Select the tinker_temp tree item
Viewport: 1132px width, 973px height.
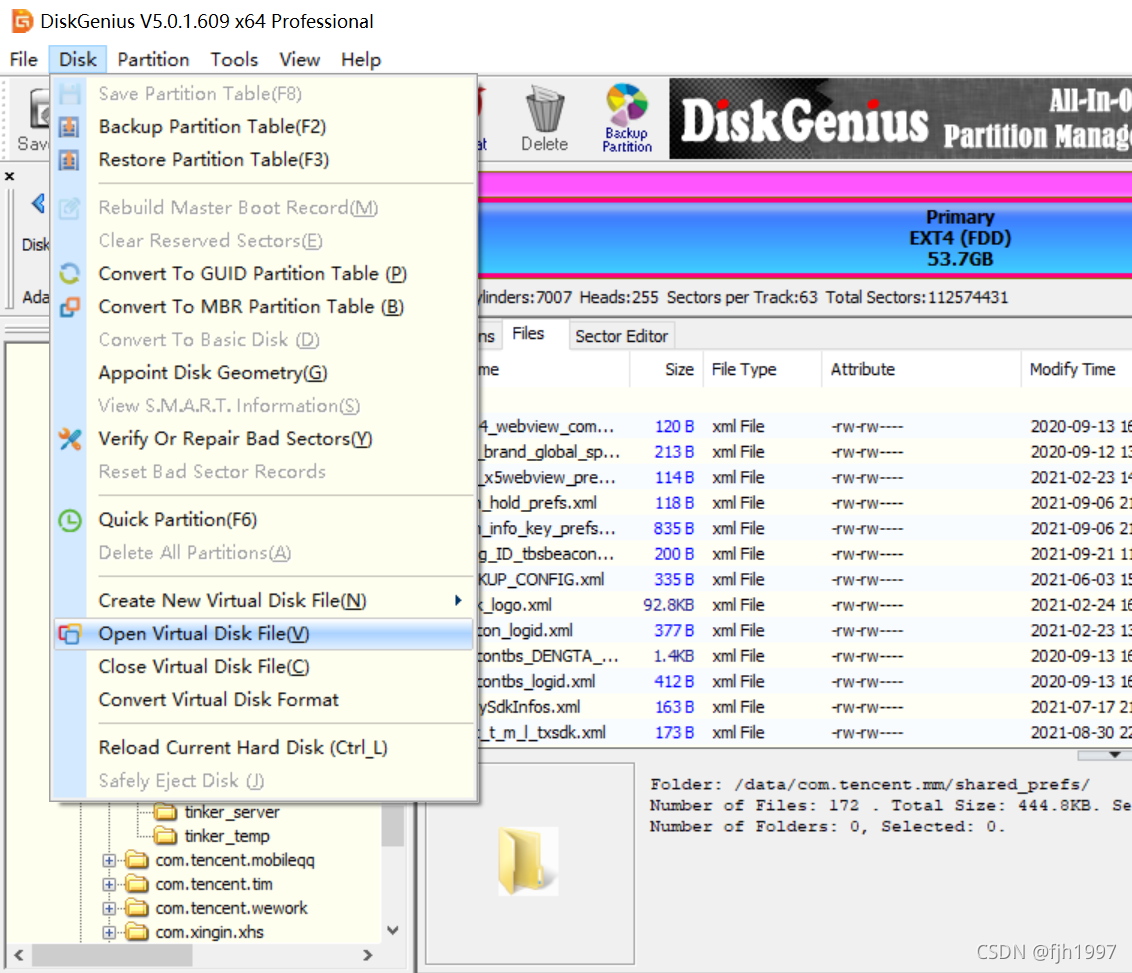click(x=227, y=836)
